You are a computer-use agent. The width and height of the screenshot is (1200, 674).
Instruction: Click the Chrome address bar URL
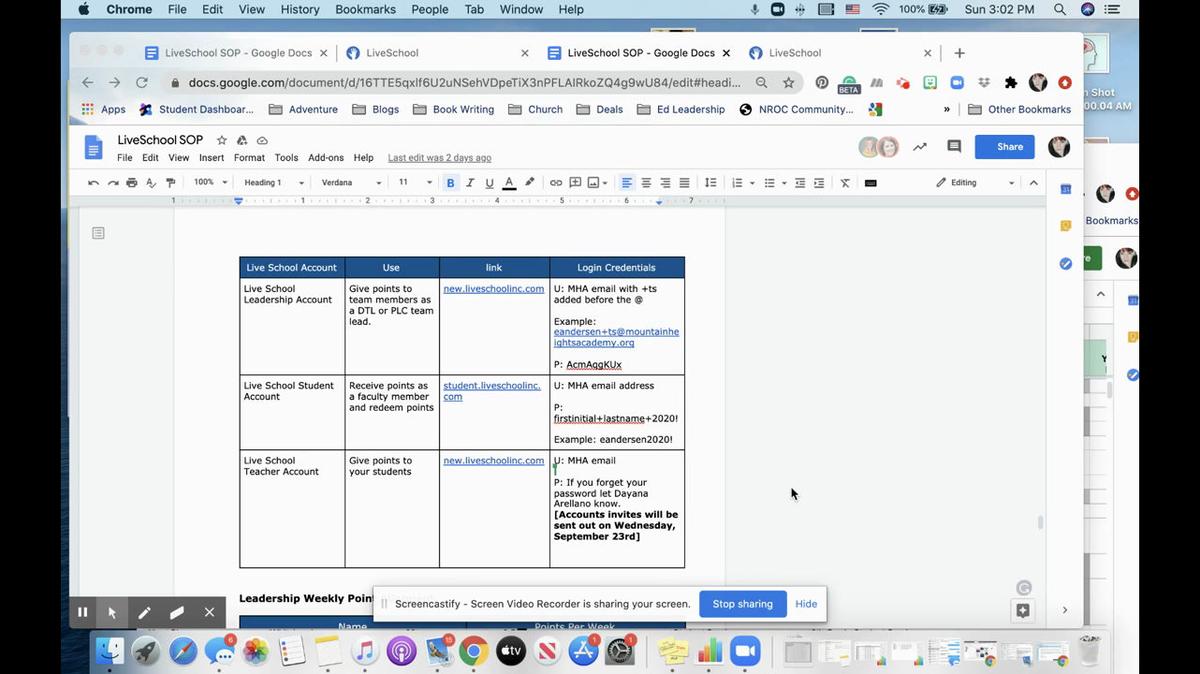464,83
